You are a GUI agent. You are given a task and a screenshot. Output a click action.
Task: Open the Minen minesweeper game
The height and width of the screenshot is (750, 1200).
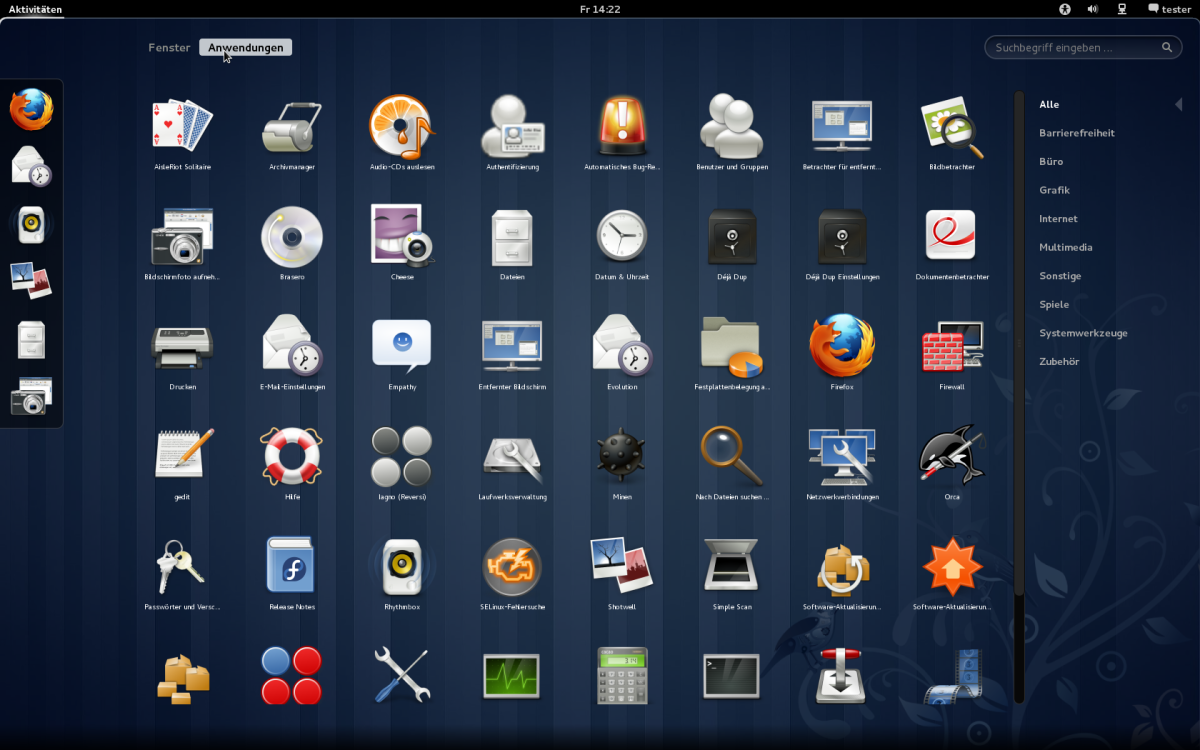(622, 457)
